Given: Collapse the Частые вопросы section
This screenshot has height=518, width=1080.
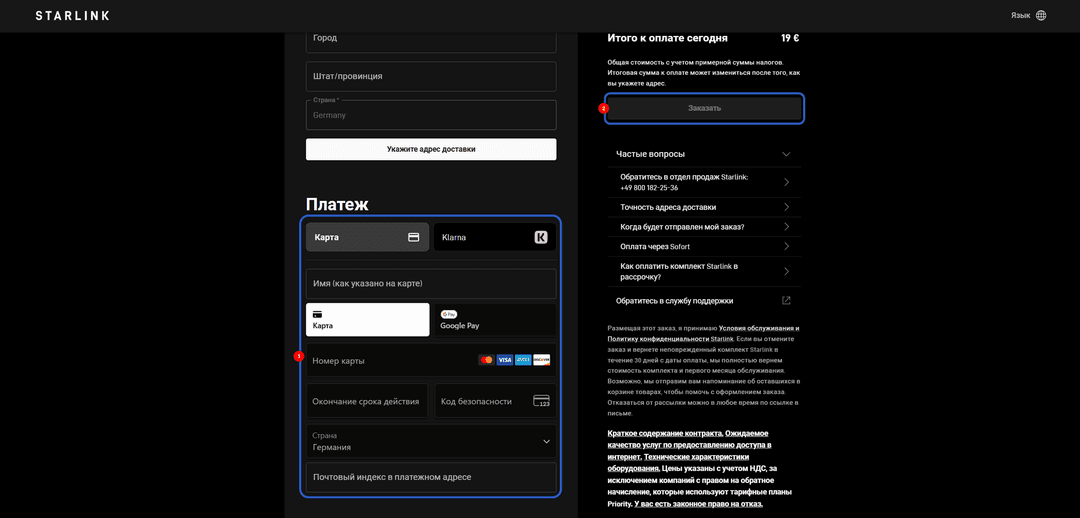Looking at the screenshot, I should click(704, 154).
